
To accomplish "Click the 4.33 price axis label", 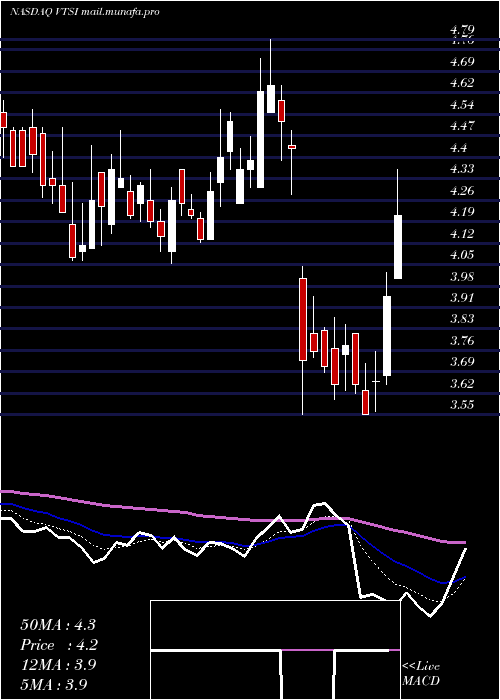I will pyautogui.click(x=462, y=169).
